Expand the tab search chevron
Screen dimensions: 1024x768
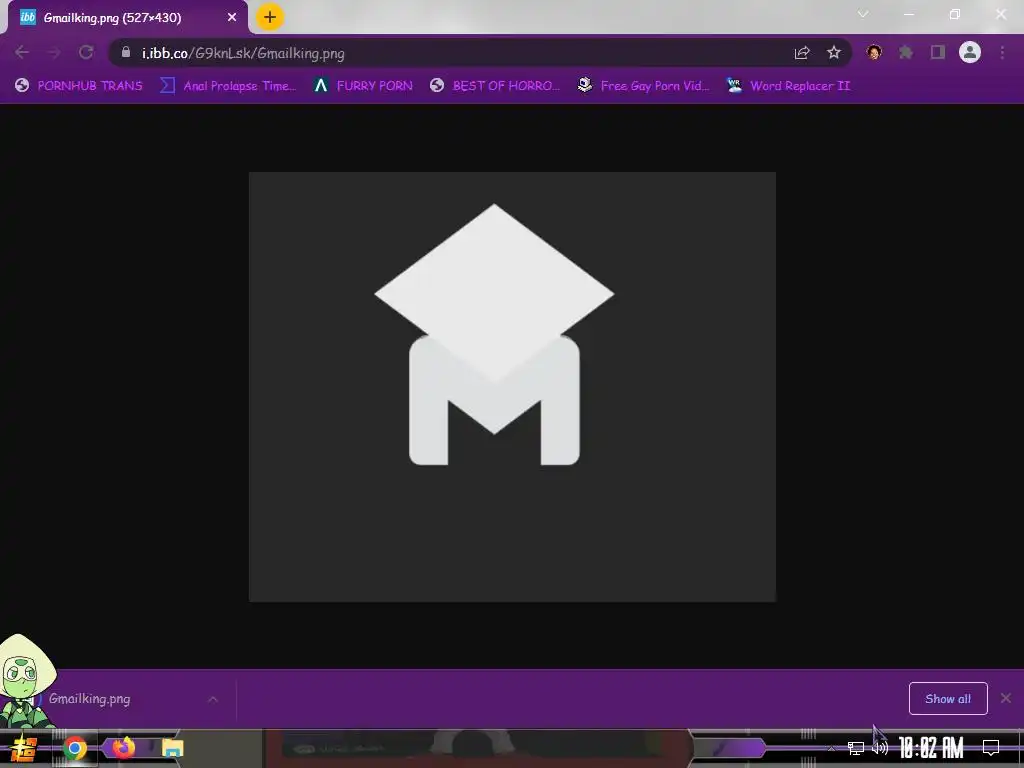[863, 14]
